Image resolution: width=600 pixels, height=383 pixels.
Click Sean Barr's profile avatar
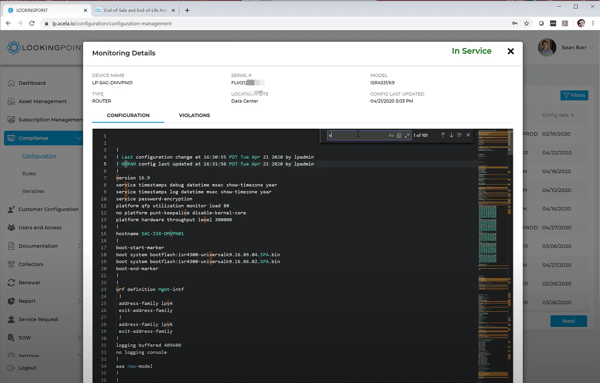[547, 47]
